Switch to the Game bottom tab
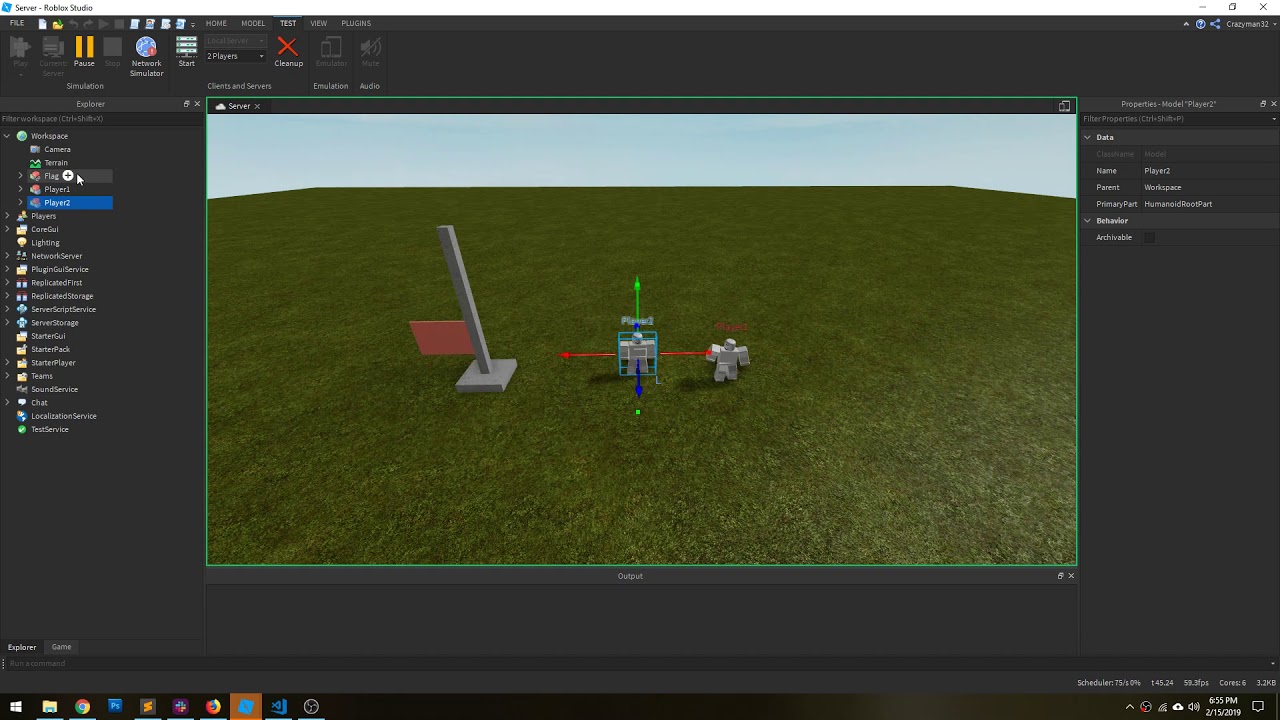 (61, 647)
